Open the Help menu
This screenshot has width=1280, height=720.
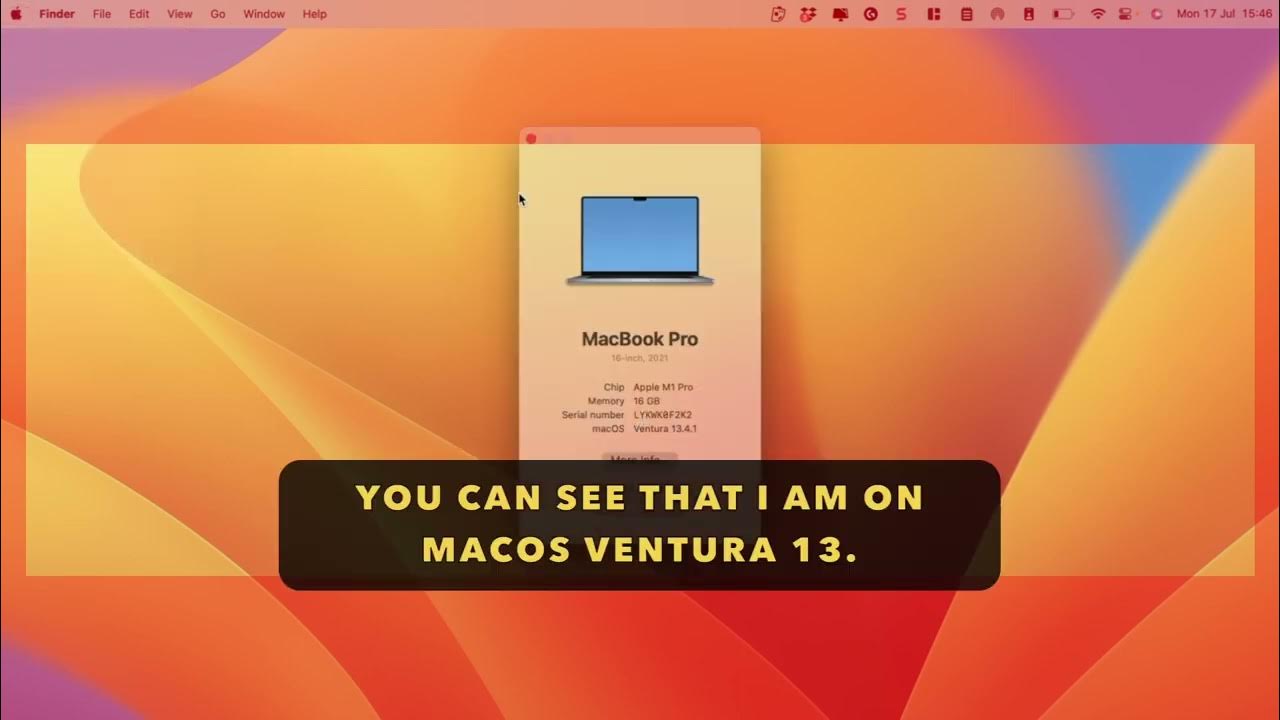pos(315,14)
